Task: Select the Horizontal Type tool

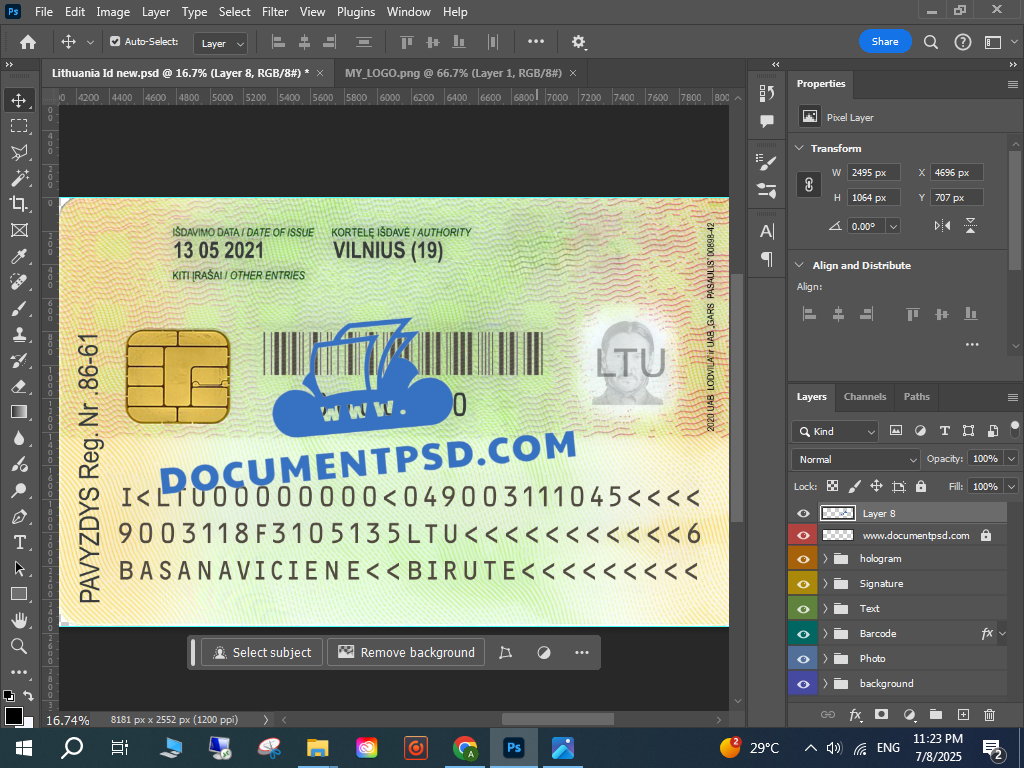Action: click(x=19, y=542)
